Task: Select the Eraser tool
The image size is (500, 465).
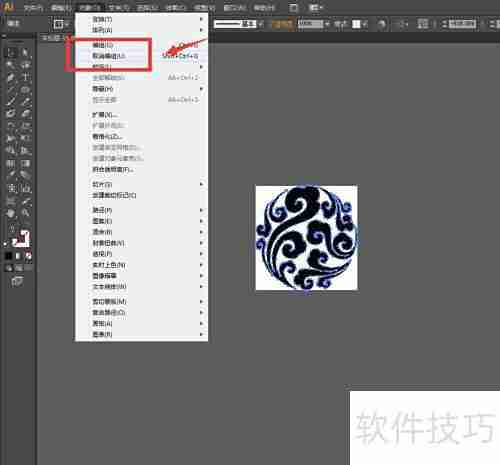Action: (x=25, y=114)
